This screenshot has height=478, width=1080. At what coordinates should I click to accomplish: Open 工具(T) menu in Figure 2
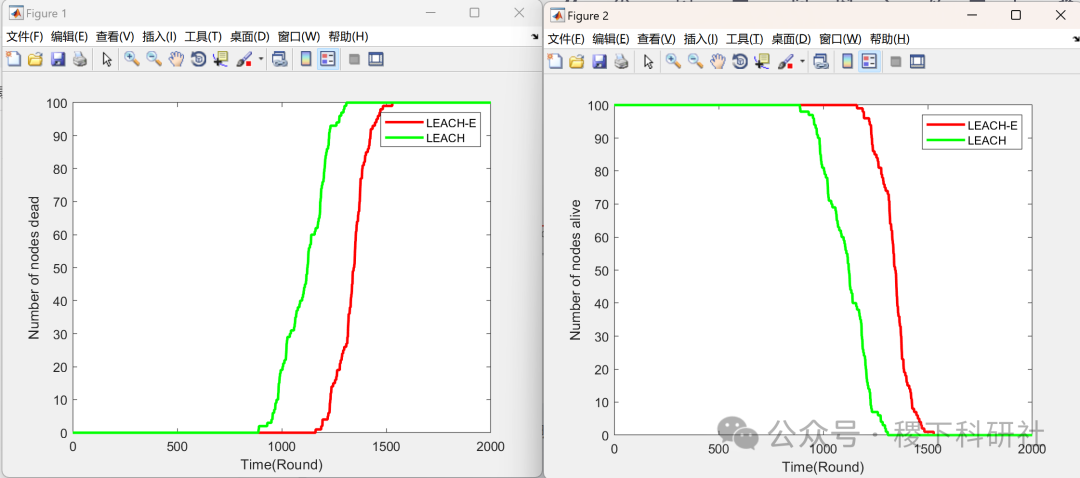(745, 39)
